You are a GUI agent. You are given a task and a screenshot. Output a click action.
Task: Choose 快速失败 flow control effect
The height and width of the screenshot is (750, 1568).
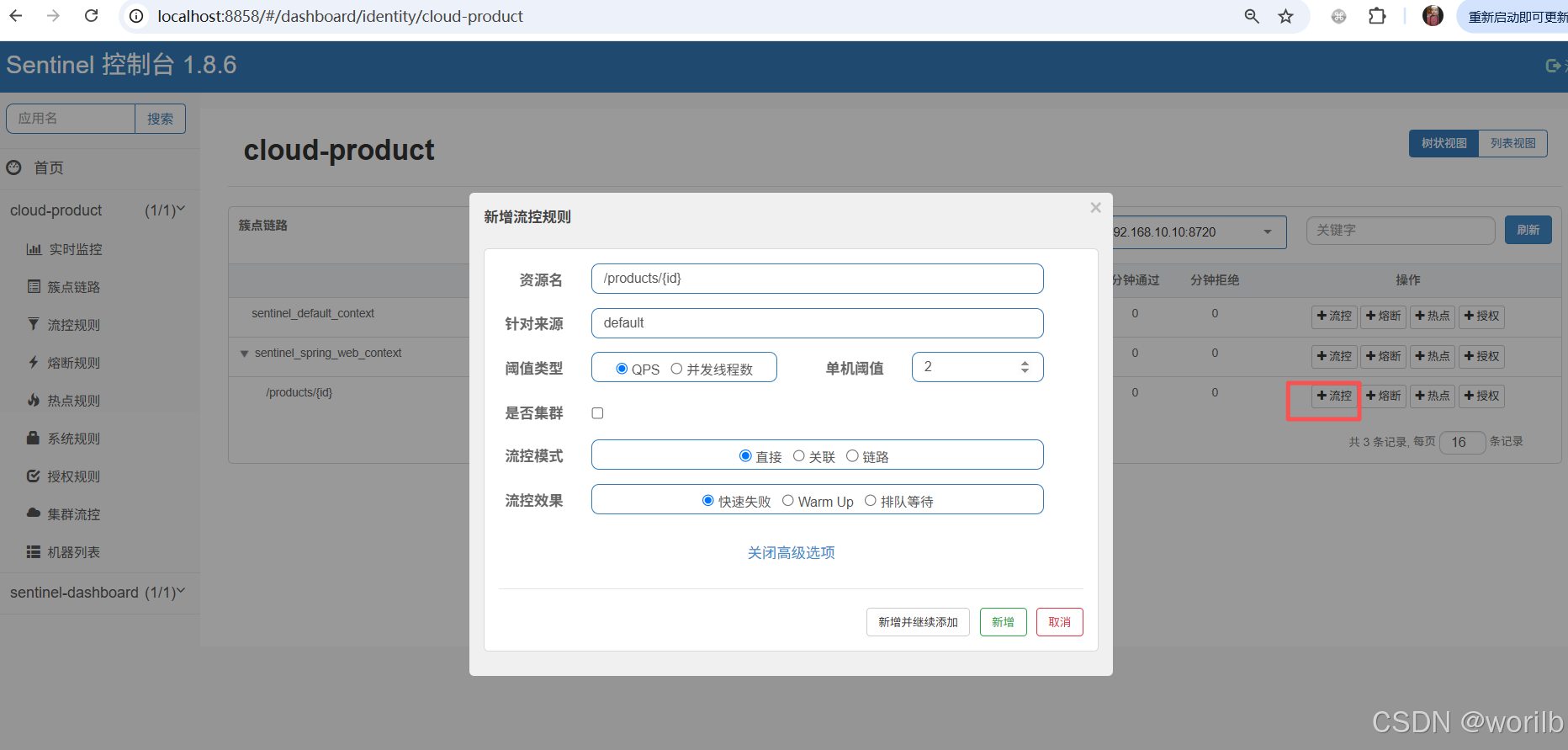pyautogui.click(x=708, y=500)
